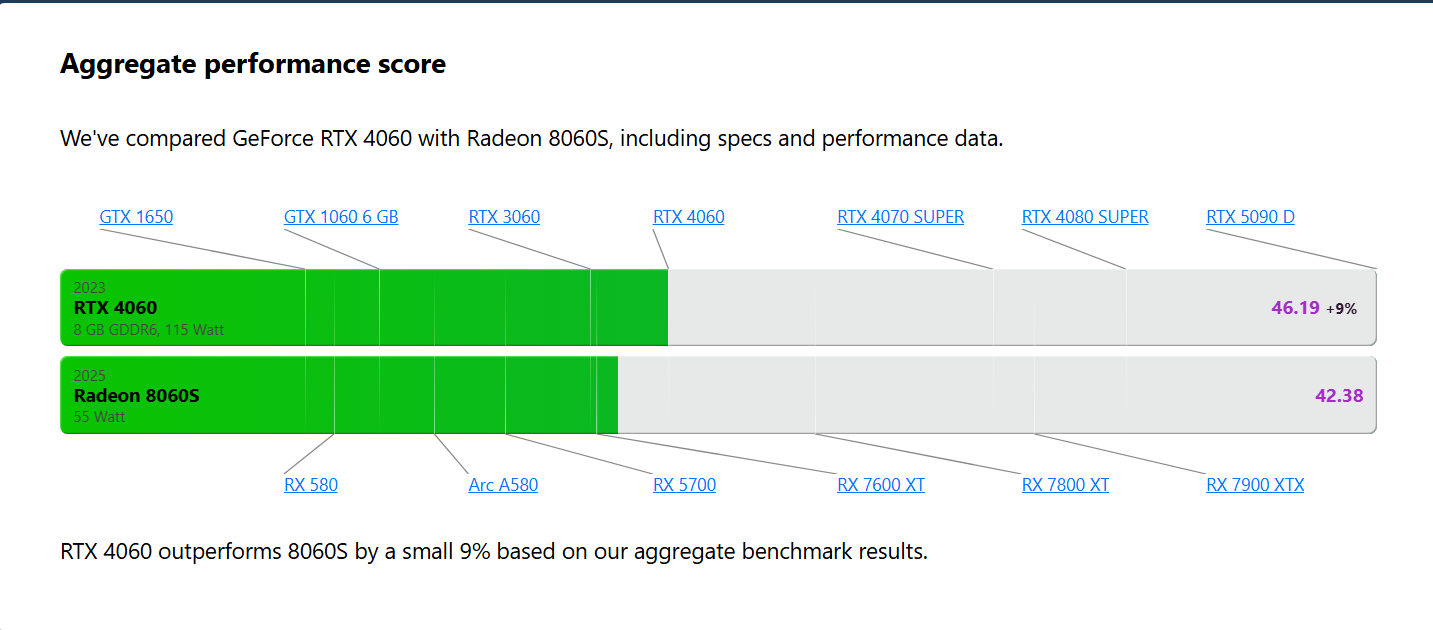Open the RX 7800 XT link

1065,485
